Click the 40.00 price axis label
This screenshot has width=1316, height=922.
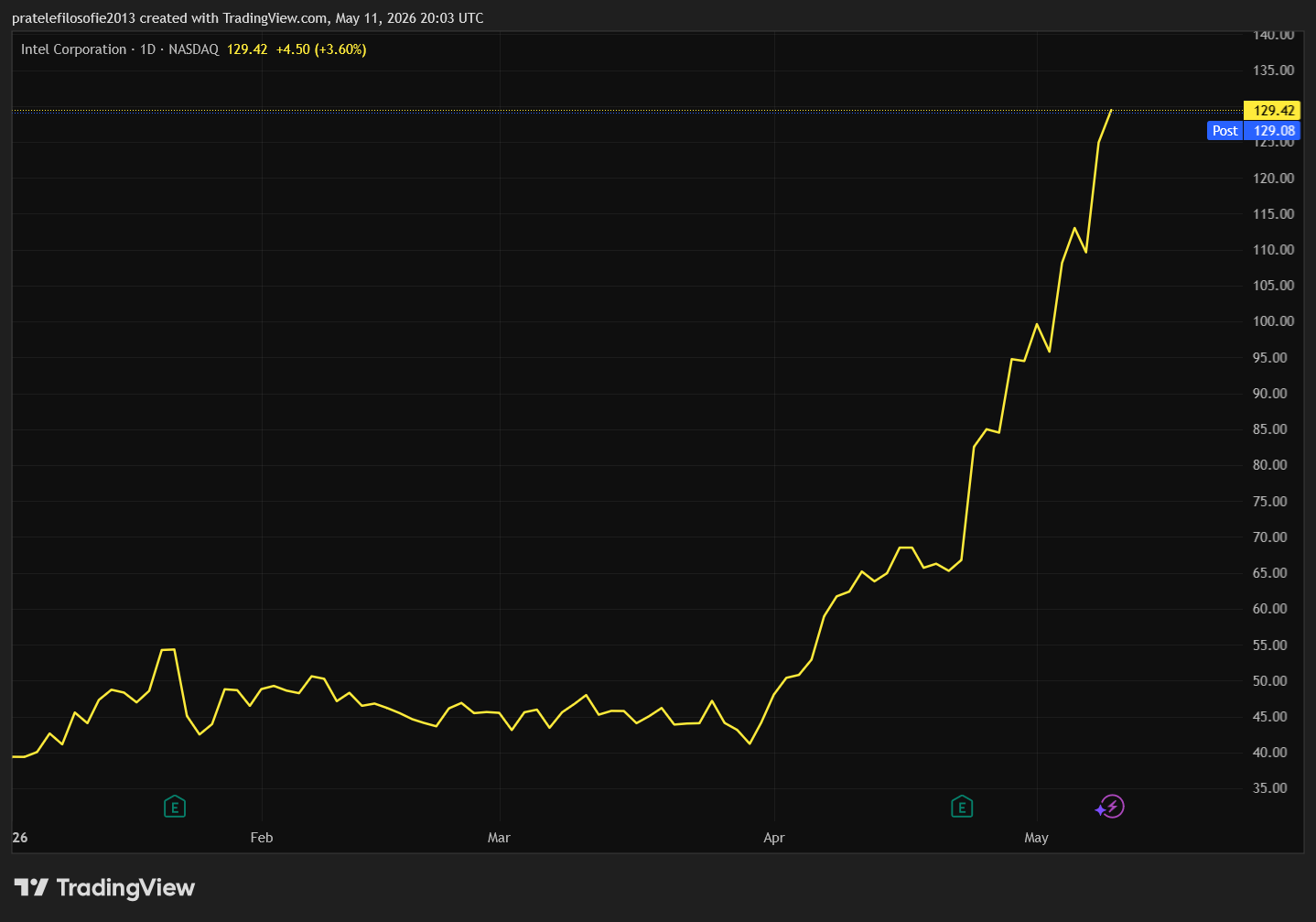click(x=1269, y=753)
